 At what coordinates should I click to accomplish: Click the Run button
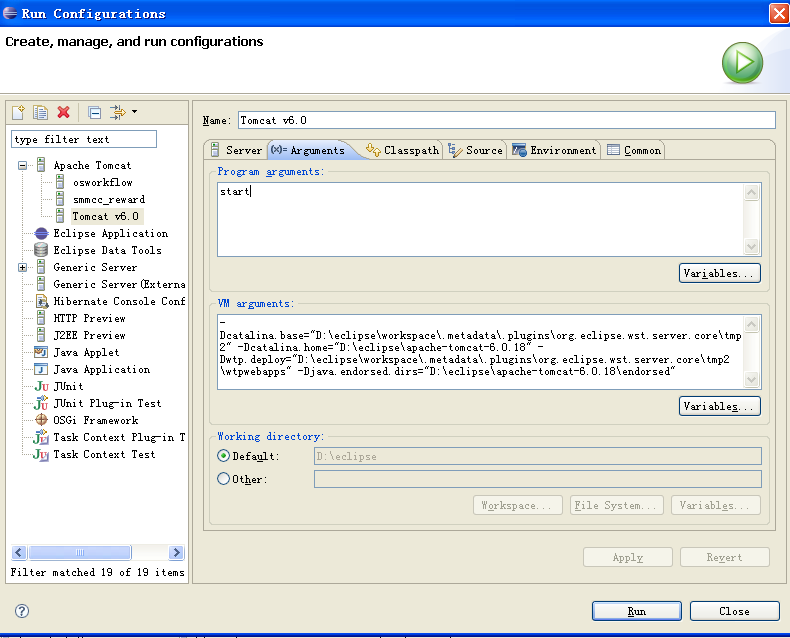636,611
